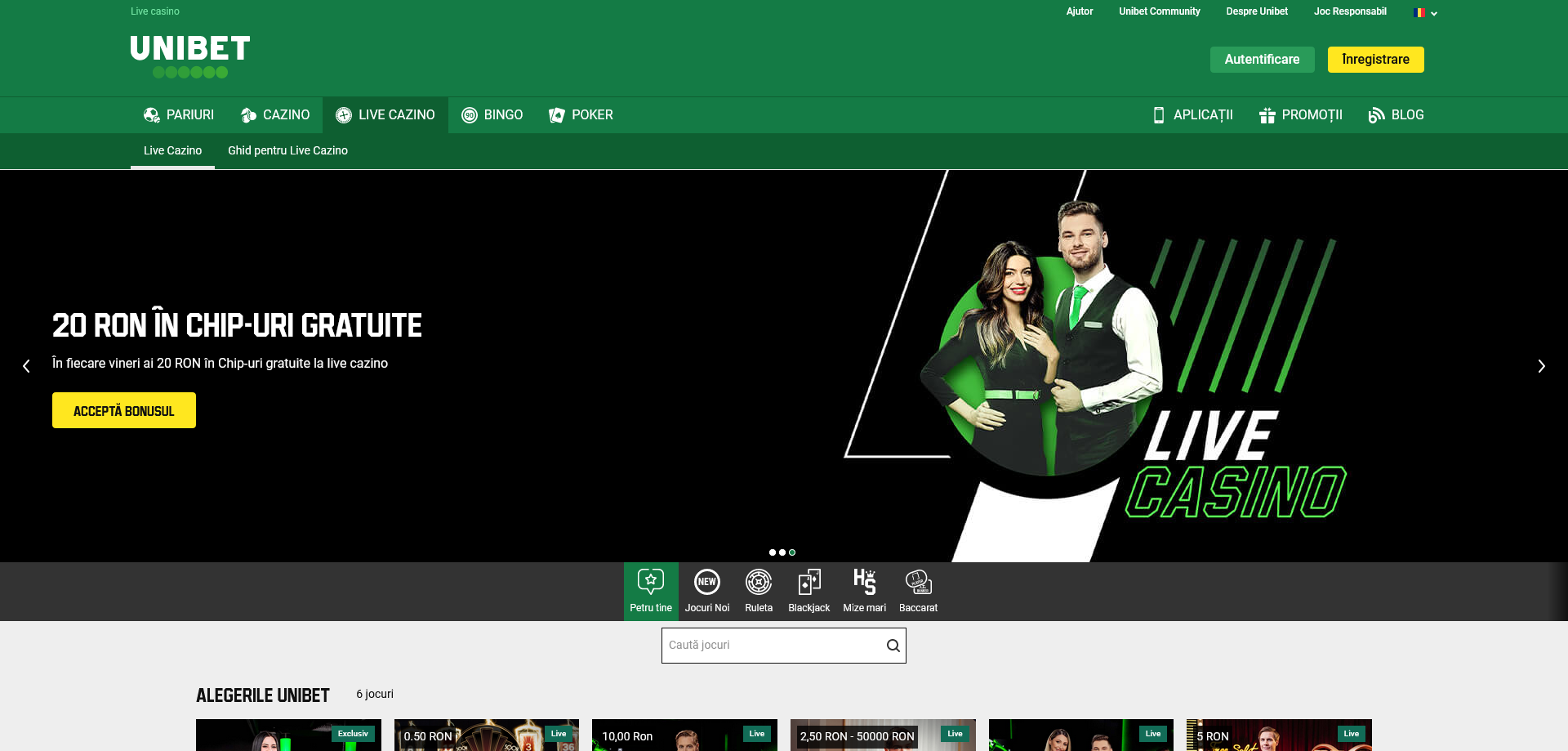
Task: Click the Acceptă Bonusul button
Action: (124, 410)
